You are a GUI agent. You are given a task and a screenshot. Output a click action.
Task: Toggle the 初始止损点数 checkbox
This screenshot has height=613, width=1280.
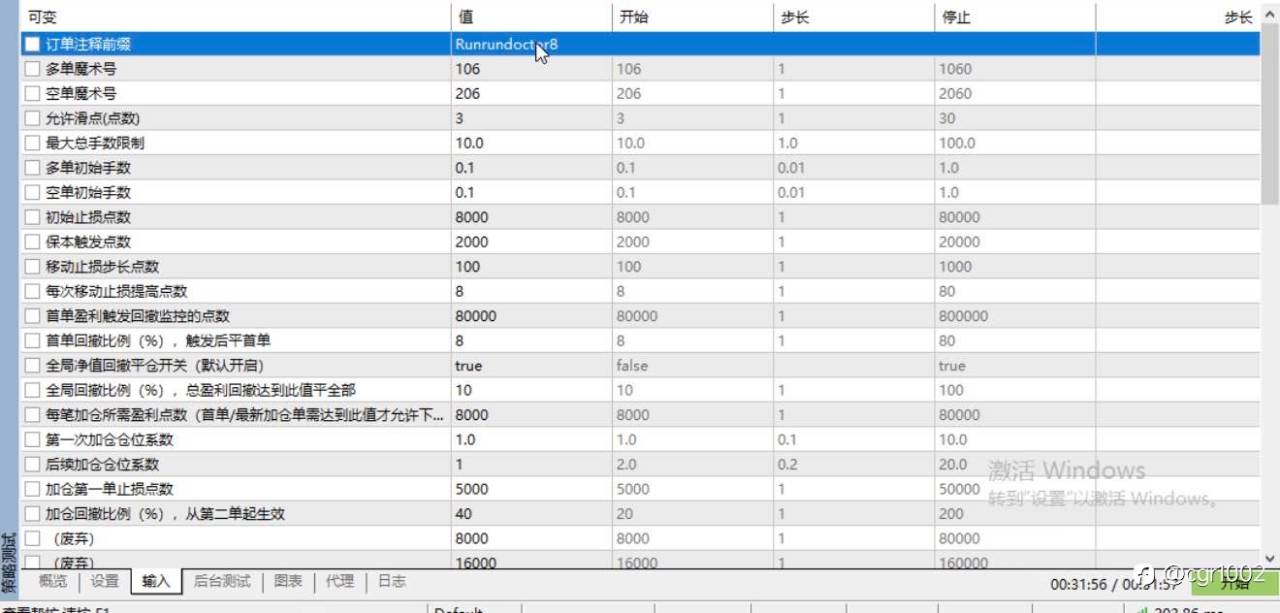(x=33, y=217)
